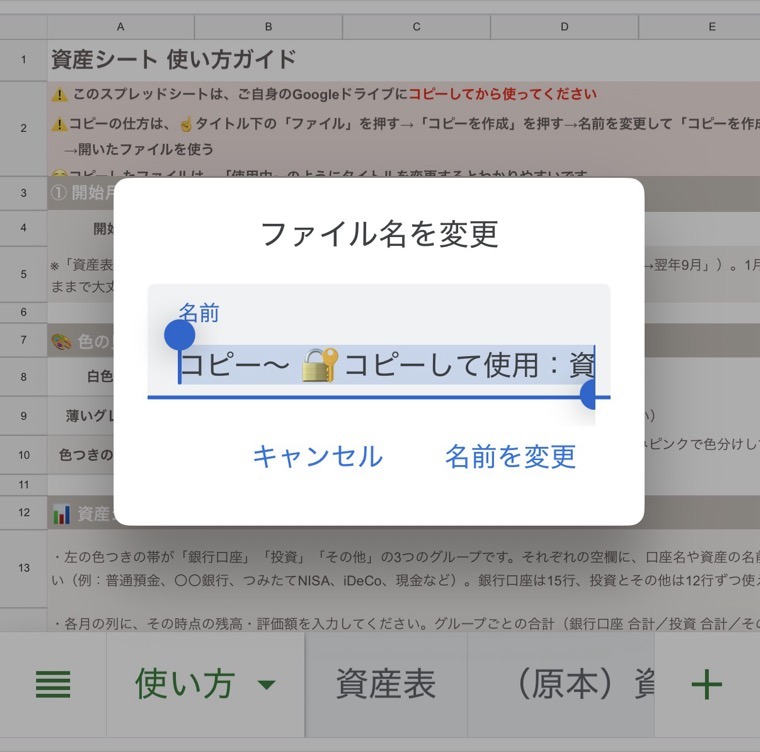Select column A header
This screenshot has height=752, width=760.
(x=121, y=27)
